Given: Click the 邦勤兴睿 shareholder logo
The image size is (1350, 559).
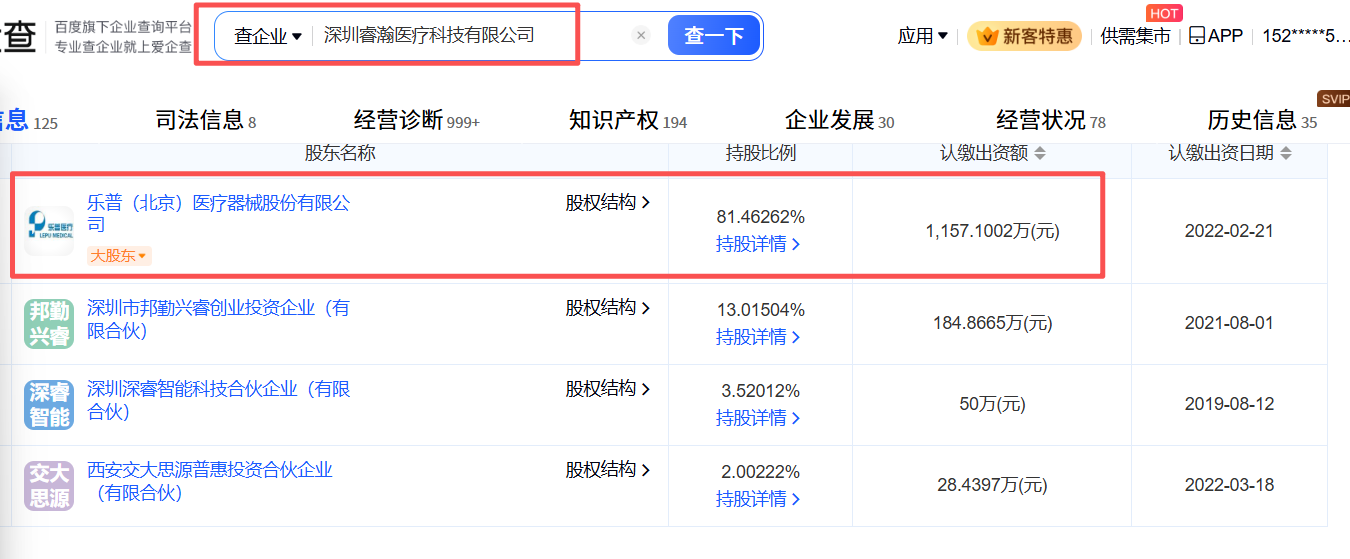Looking at the screenshot, I should click(x=49, y=324).
